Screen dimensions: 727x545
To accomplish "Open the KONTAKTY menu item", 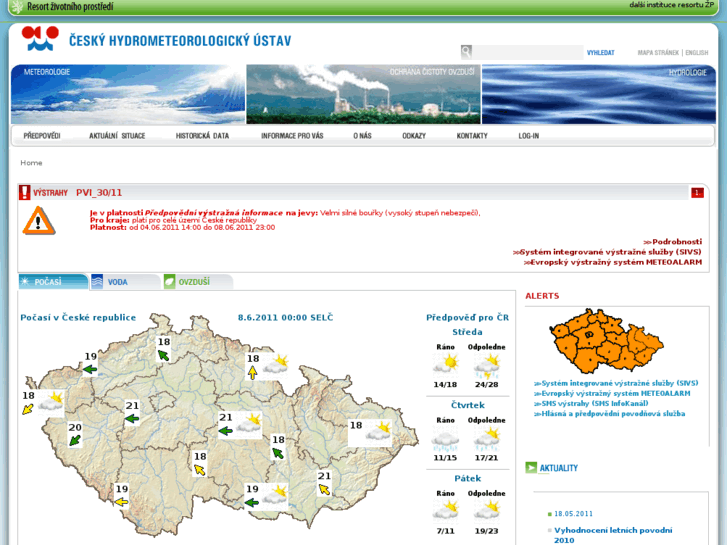I will (x=472, y=136).
